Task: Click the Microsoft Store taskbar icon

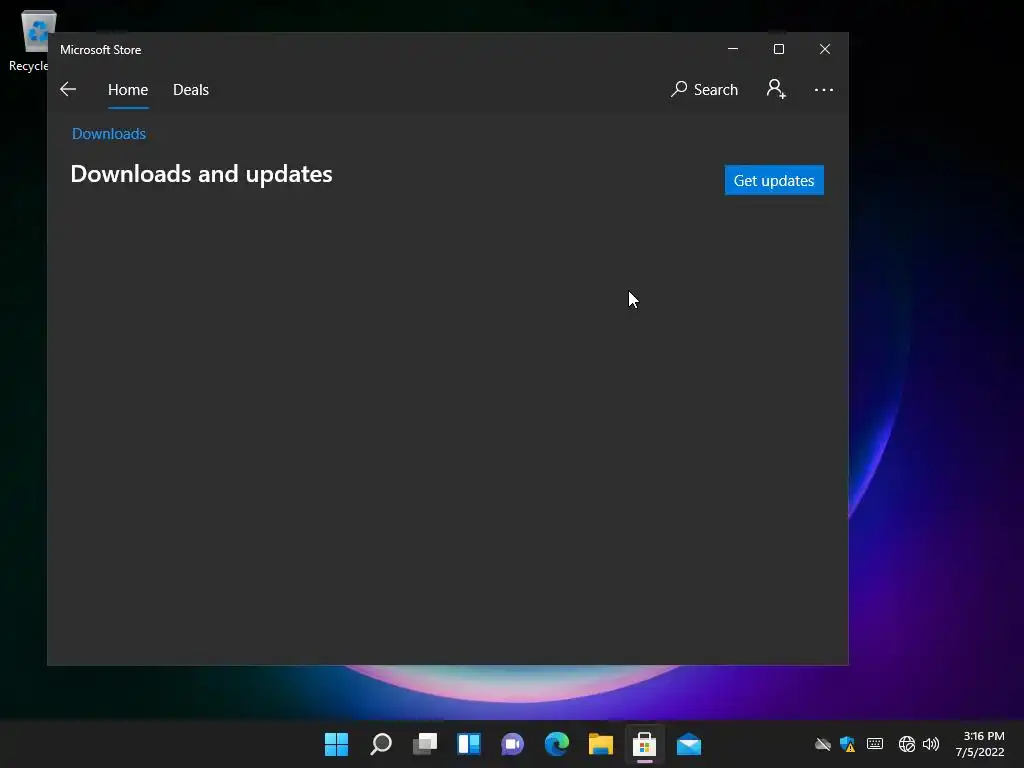Action: pos(645,744)
